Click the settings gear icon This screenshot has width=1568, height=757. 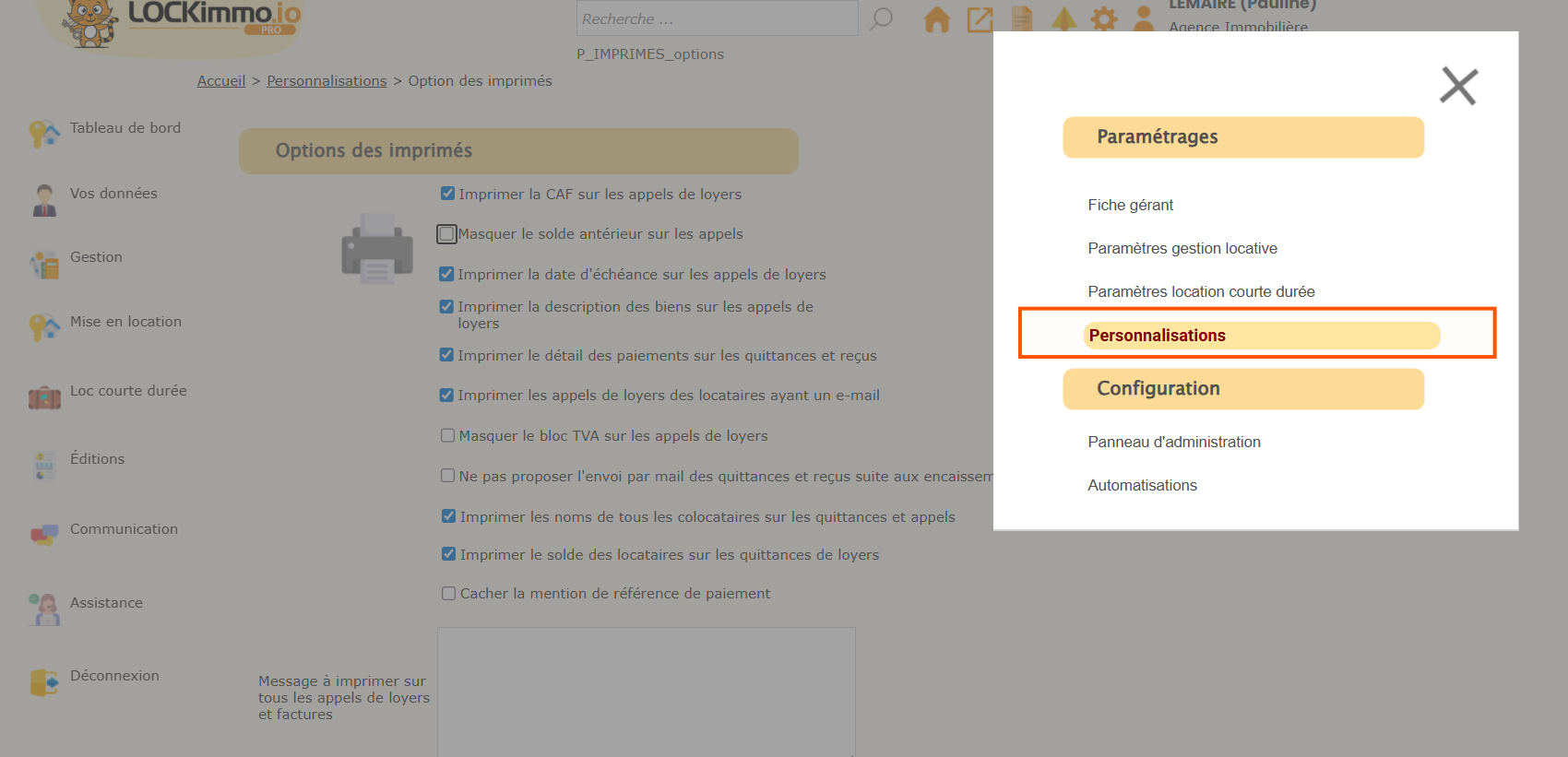tap(1103, 19)
